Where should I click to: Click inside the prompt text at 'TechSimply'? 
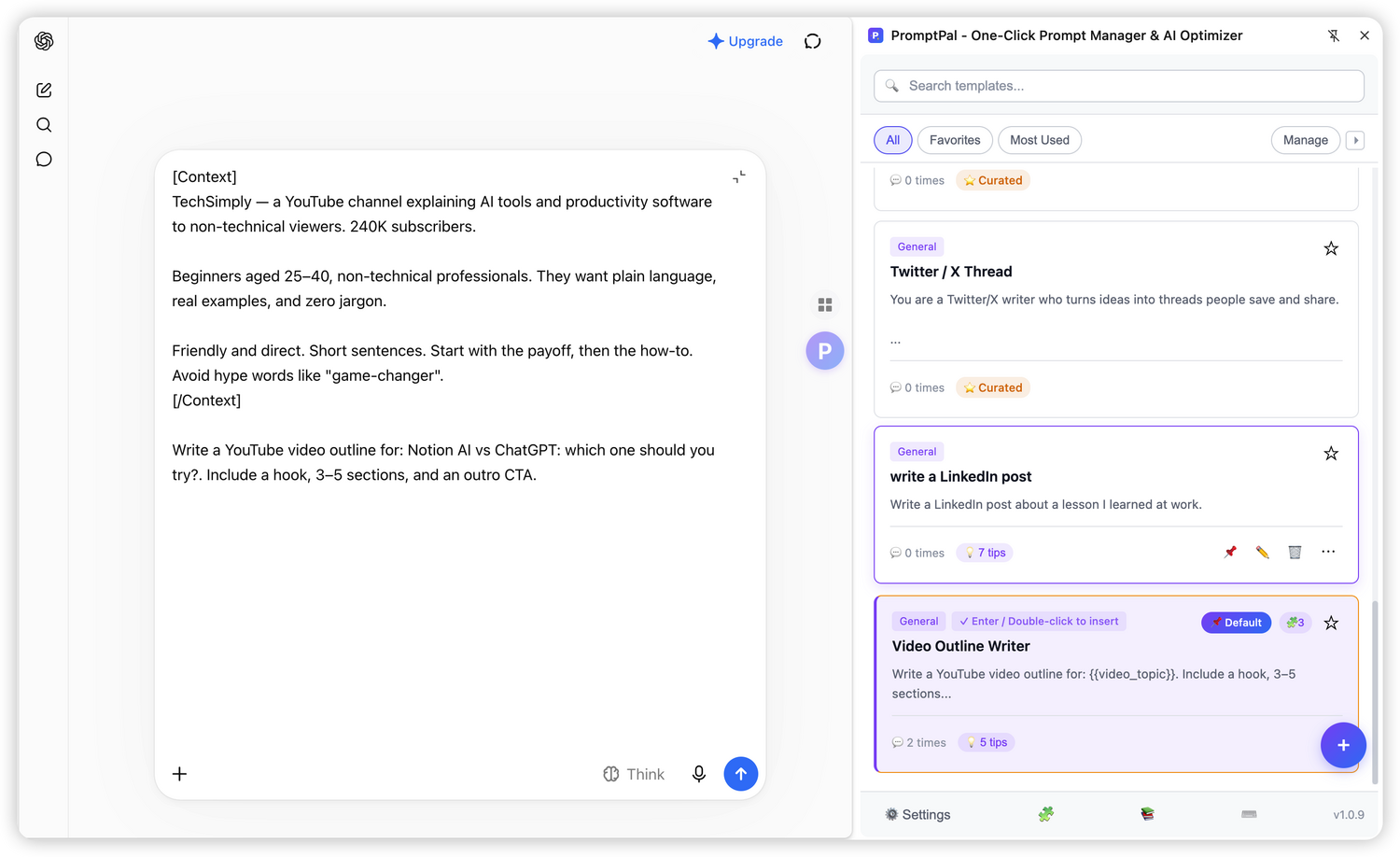(212, 202)
